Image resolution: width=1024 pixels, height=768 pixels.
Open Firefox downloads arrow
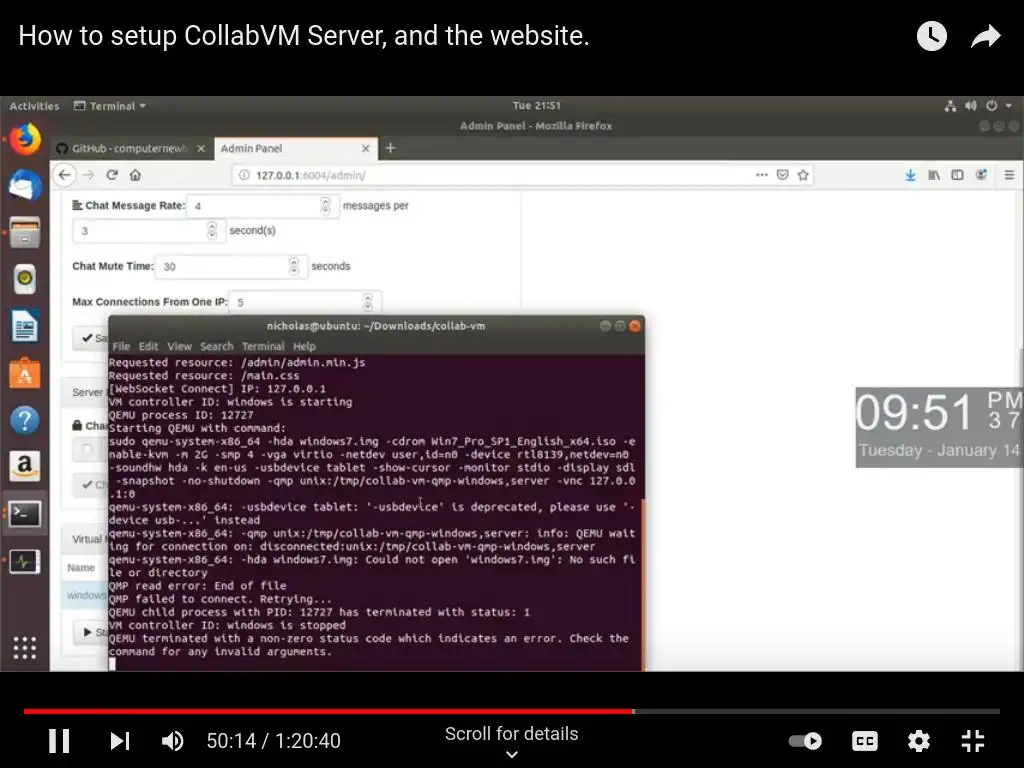[910, 174]
